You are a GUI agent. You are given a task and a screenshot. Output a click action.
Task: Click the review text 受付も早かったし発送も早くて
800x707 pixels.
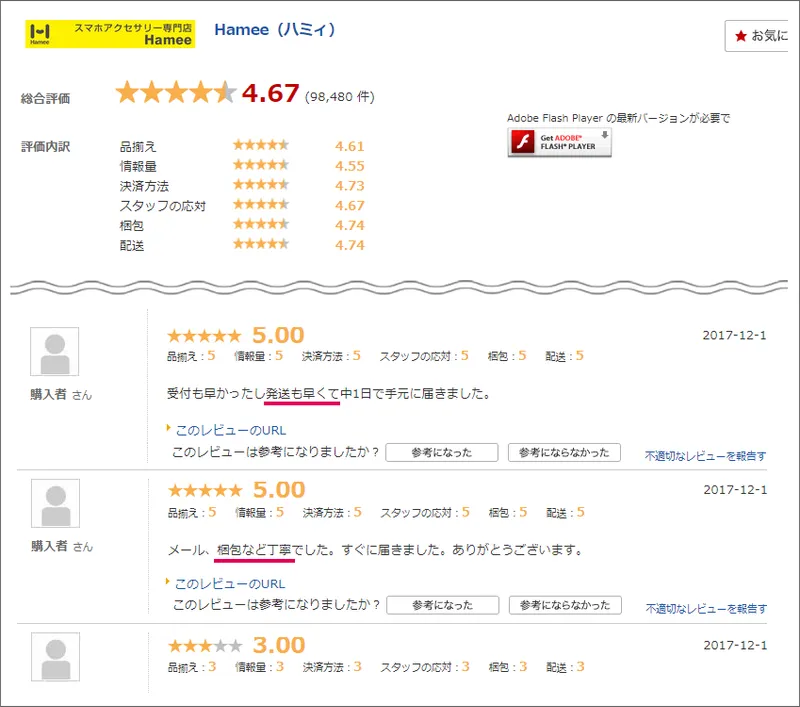253,394
